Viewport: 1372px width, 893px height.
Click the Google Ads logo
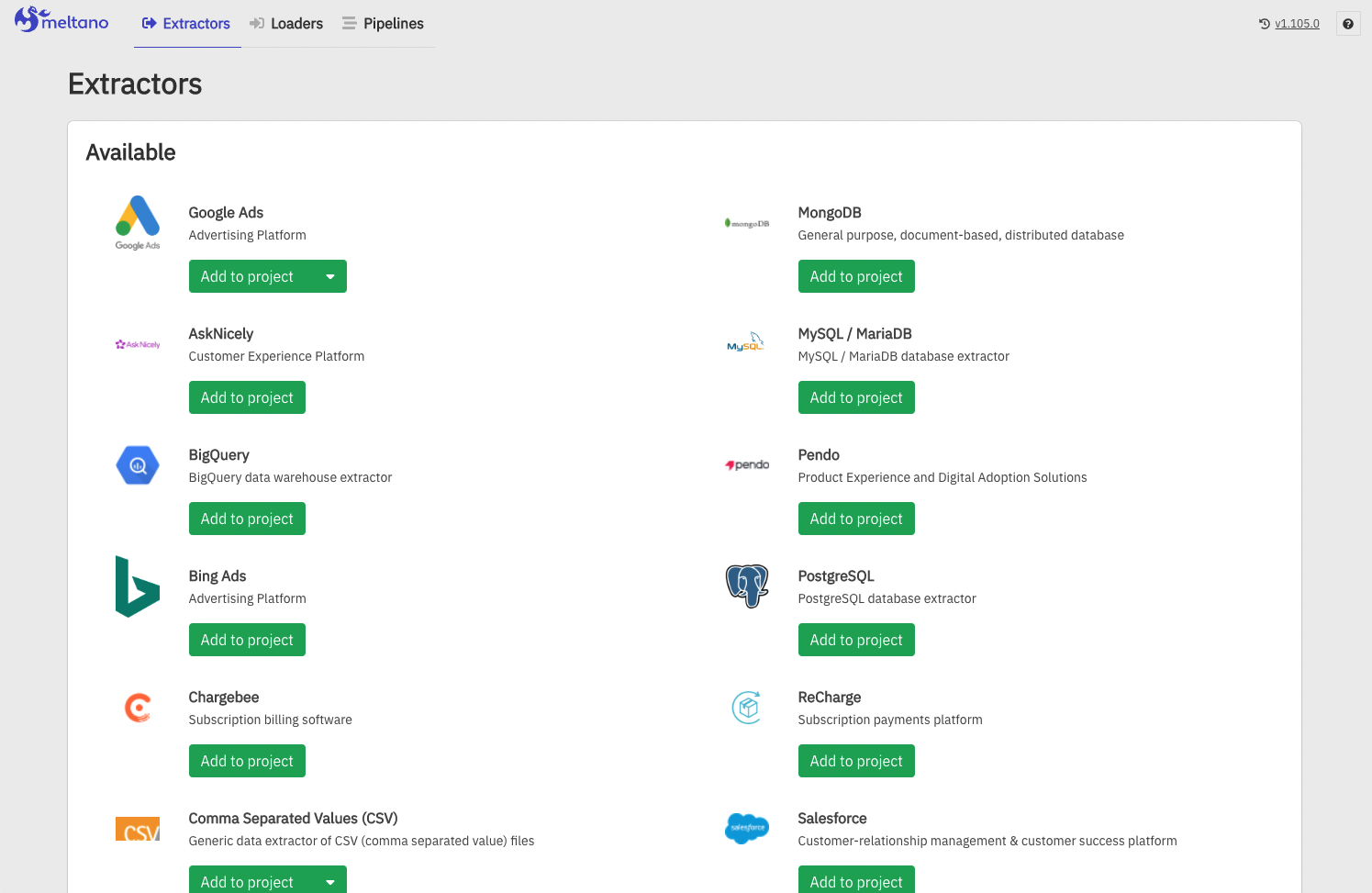click(x=138, y=223)
